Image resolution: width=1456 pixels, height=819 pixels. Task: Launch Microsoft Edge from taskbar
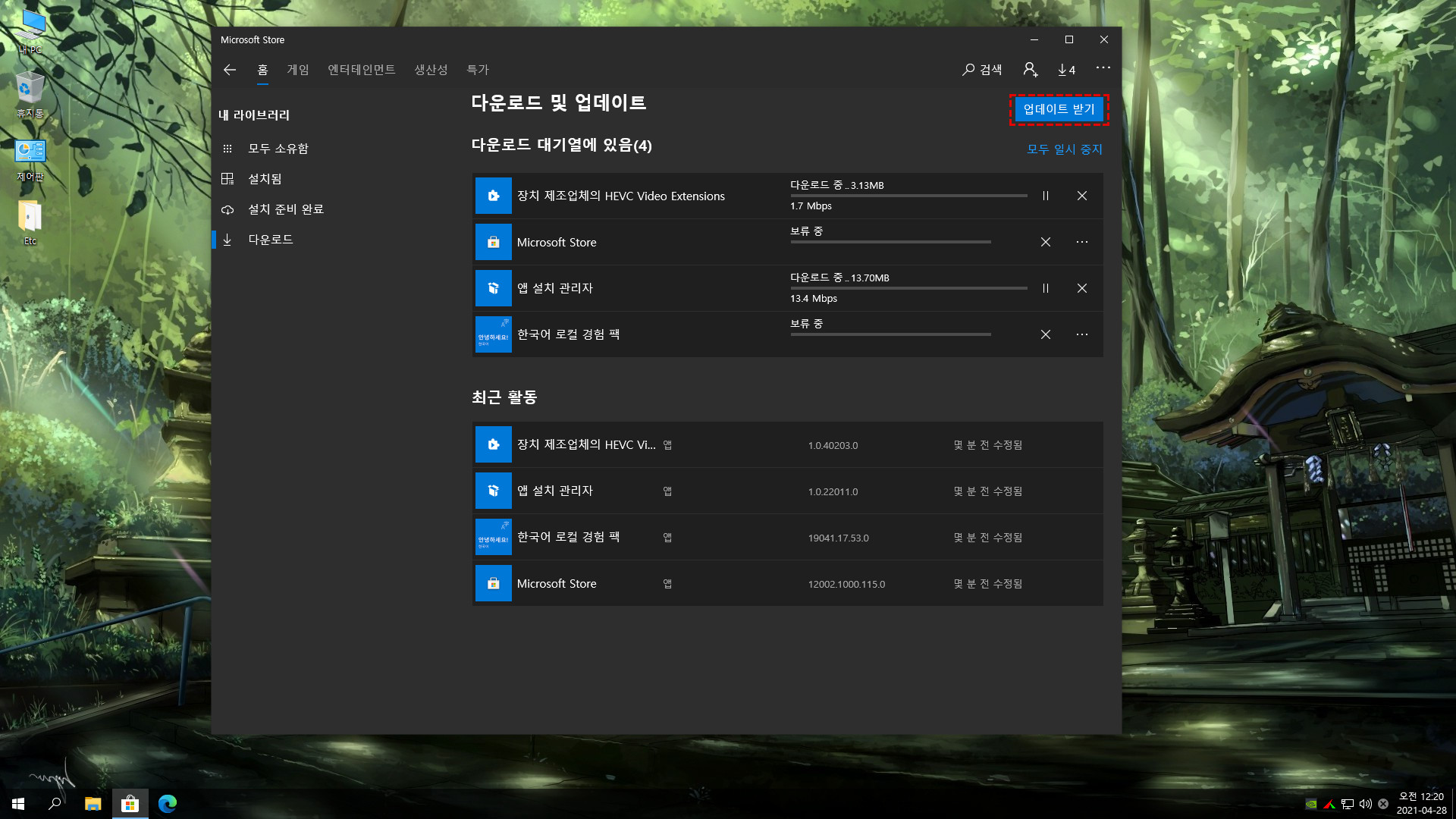168,804
